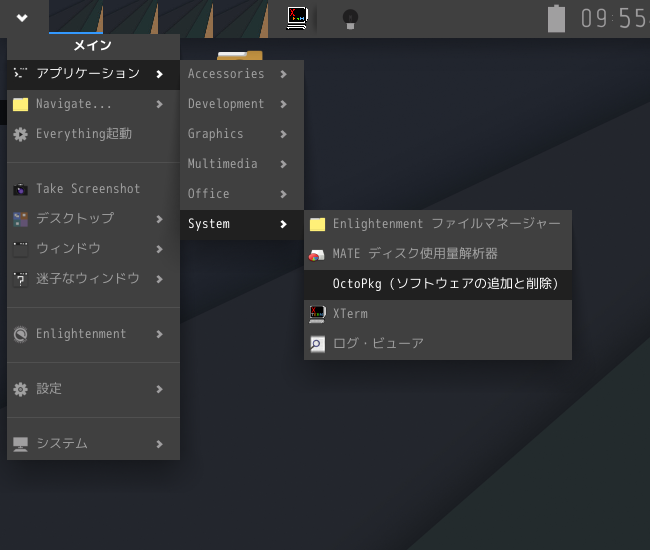The image size is (650, 550).
Task: Open the Enlightenment menu entry
Action: [x=93, y=334]
